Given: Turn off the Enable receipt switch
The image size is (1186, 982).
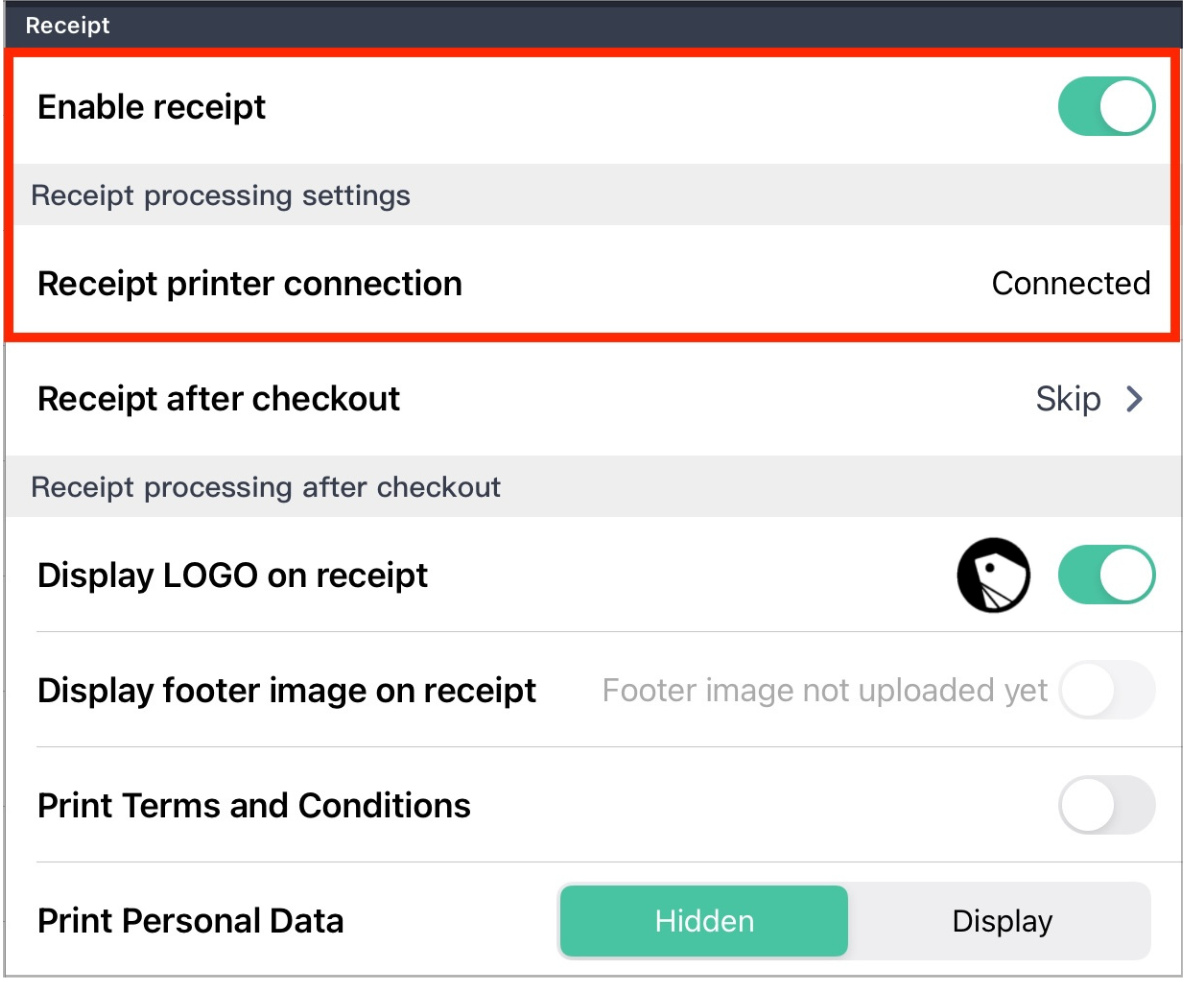Looking at the screenshot, I should point(1106,107).
